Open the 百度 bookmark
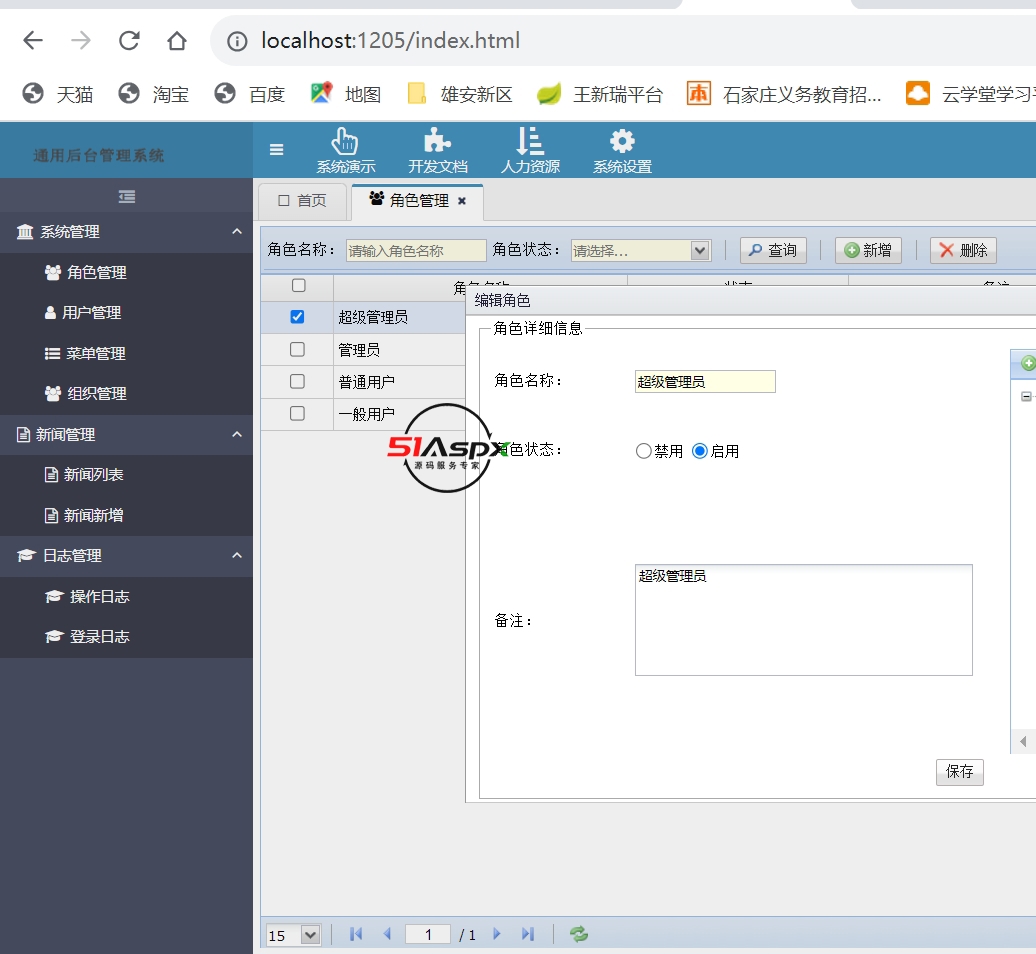This screenshot has height=954, width=1036. coord(250,94)
